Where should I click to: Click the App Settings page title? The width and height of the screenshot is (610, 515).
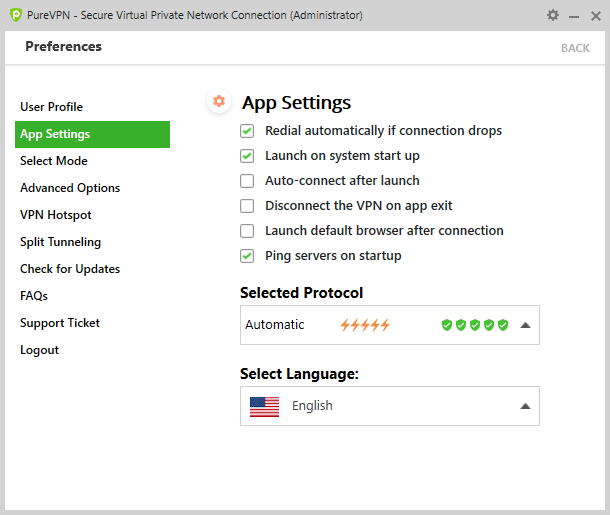tap(296, 103)
